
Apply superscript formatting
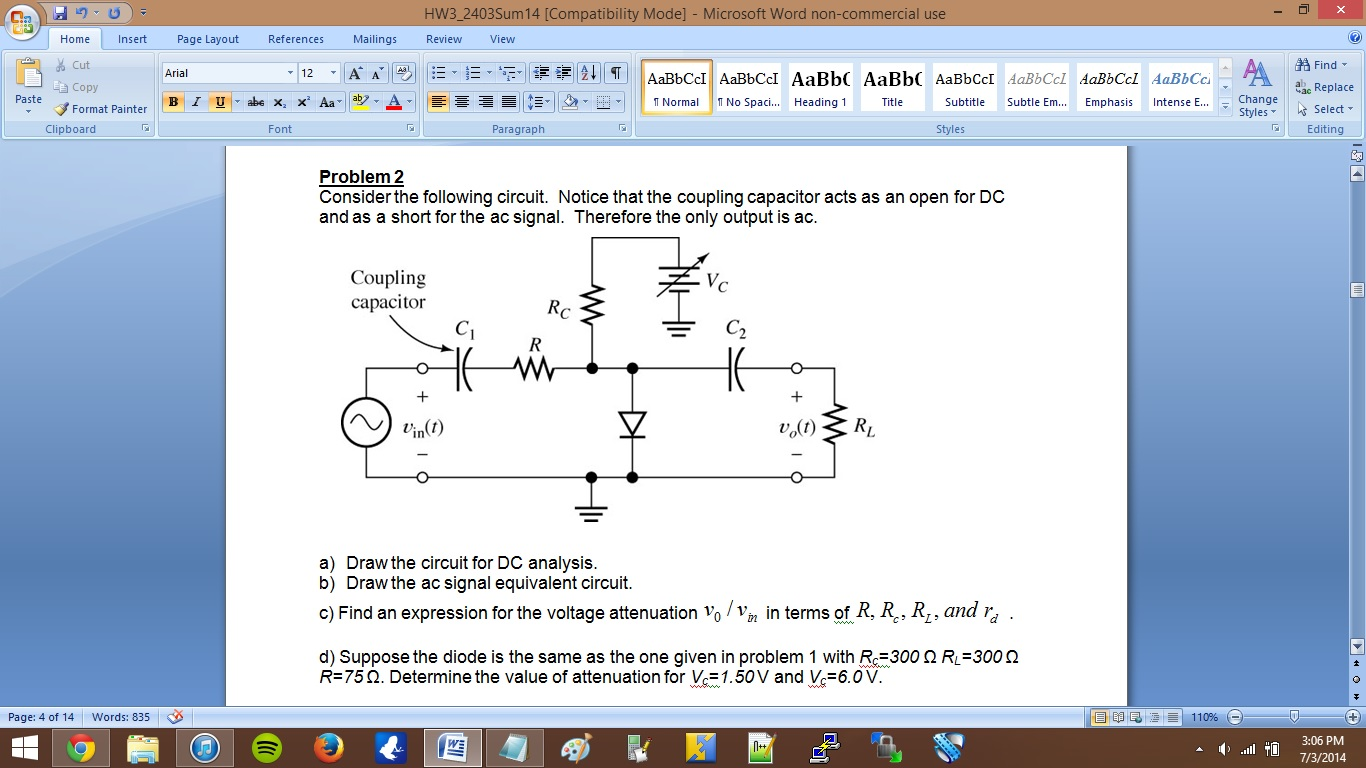302,102
